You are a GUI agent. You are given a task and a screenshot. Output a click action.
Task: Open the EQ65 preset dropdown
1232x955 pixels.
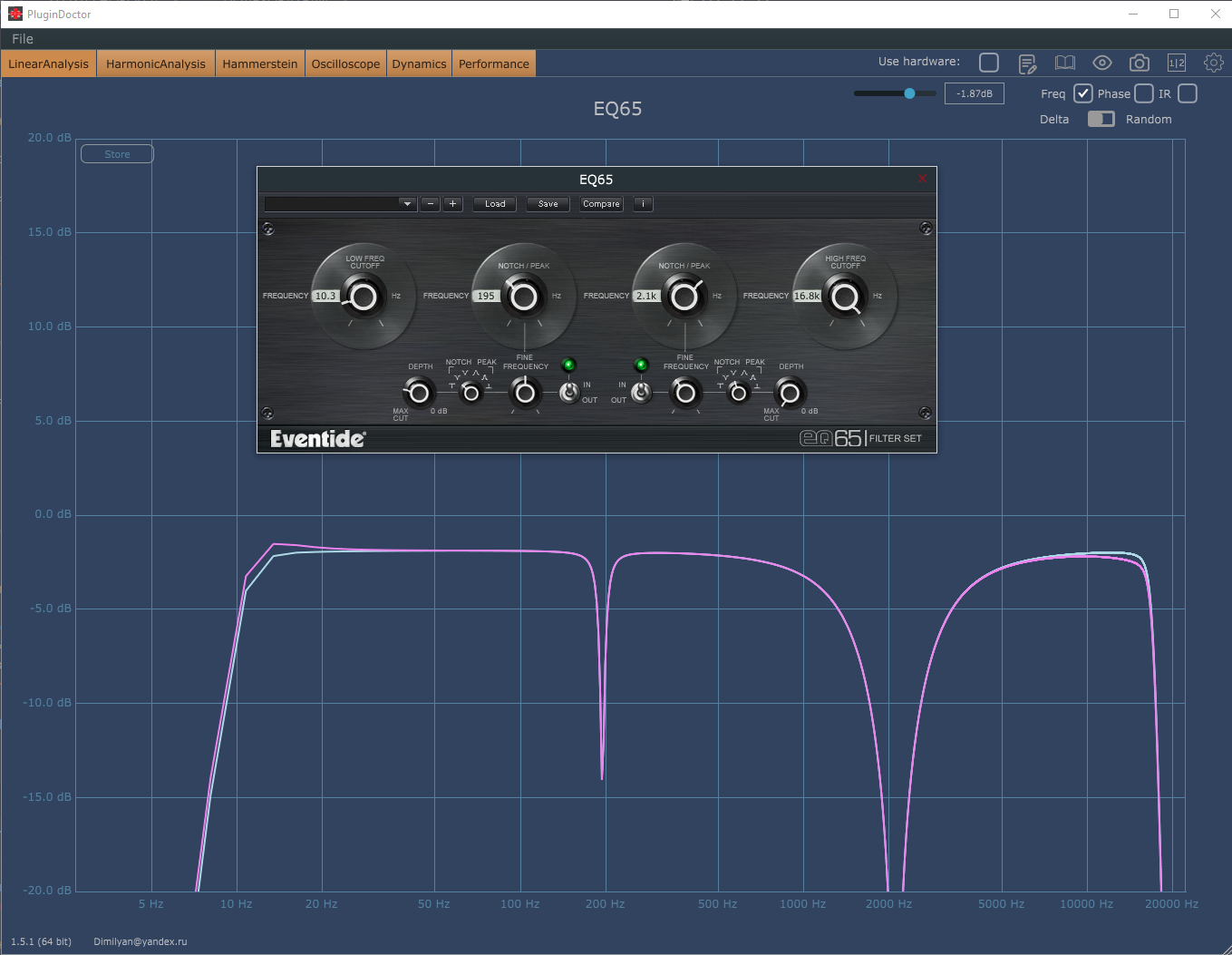tap(340, 204)
